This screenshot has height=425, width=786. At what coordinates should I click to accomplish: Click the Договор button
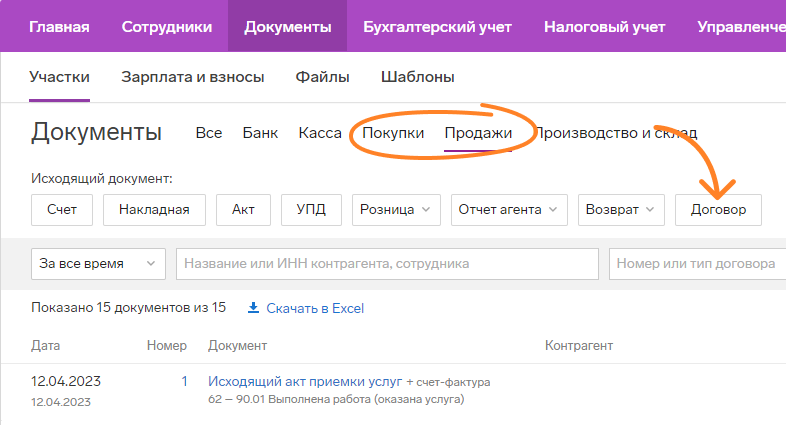[718, 209]
